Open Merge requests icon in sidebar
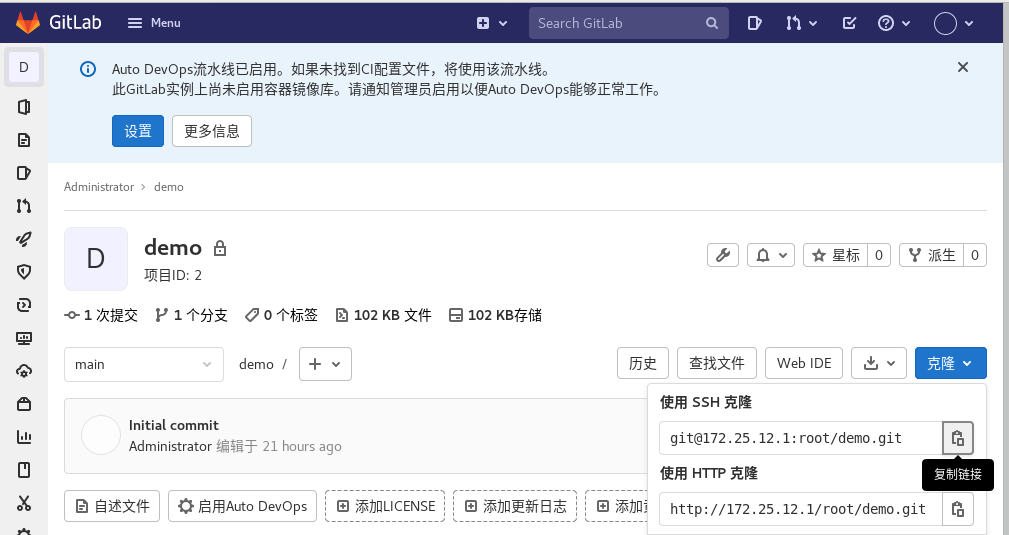The height and width of the screenshot is (535, 1009). point(24,206)
